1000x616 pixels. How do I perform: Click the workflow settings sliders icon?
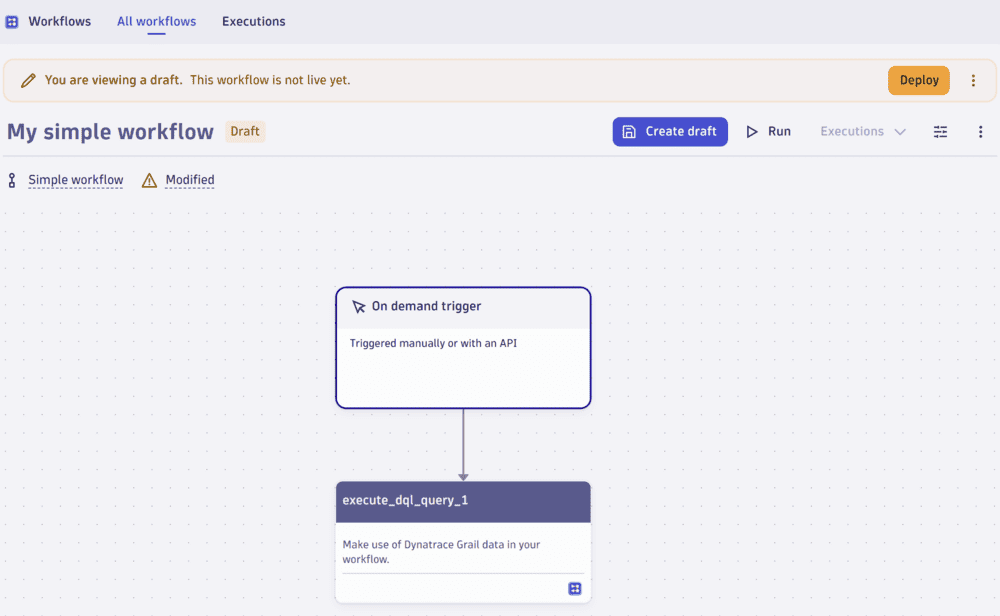940,131
